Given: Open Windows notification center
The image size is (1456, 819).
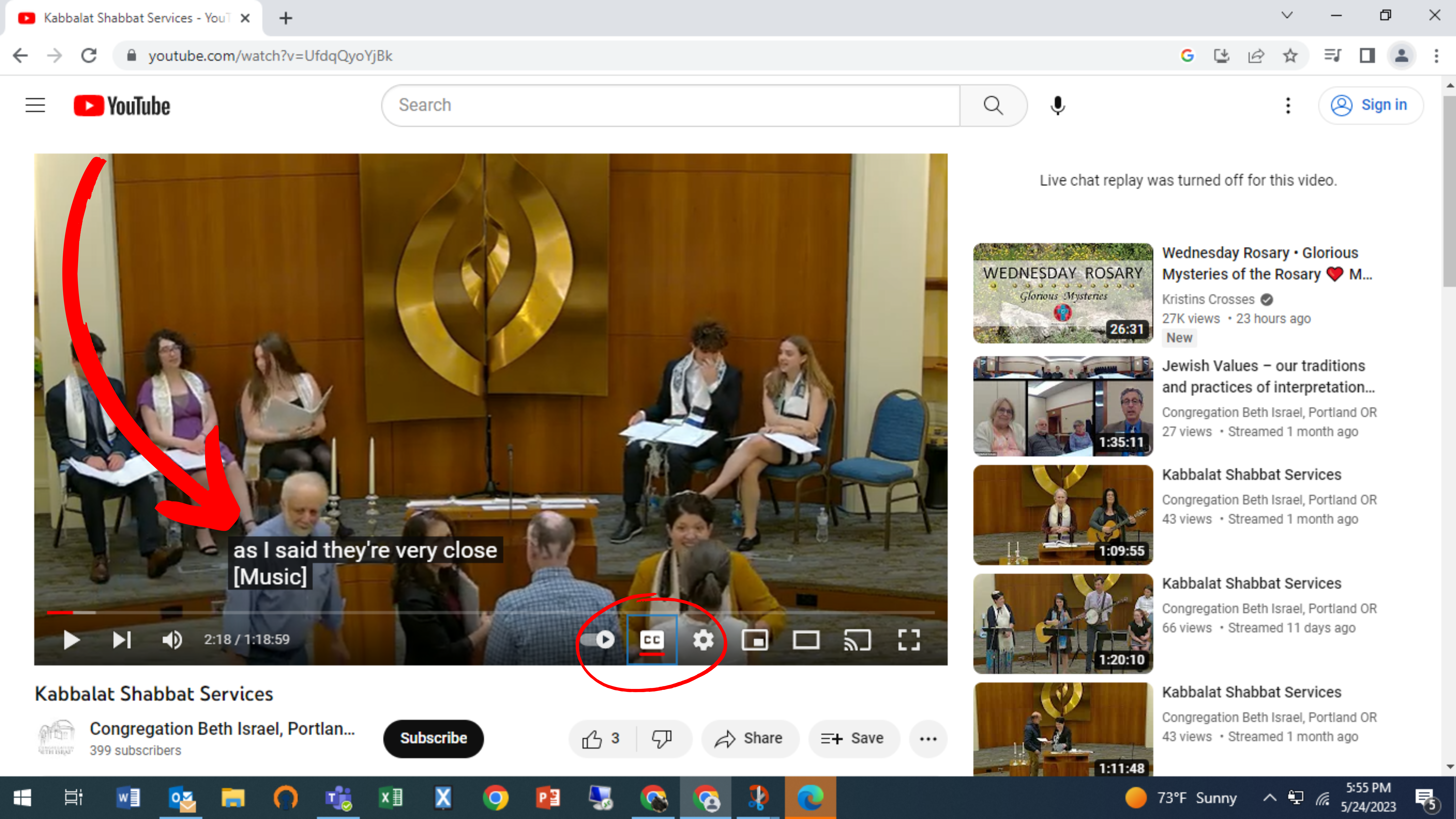Looking at the screenshot, I should tap(1427, 799).
